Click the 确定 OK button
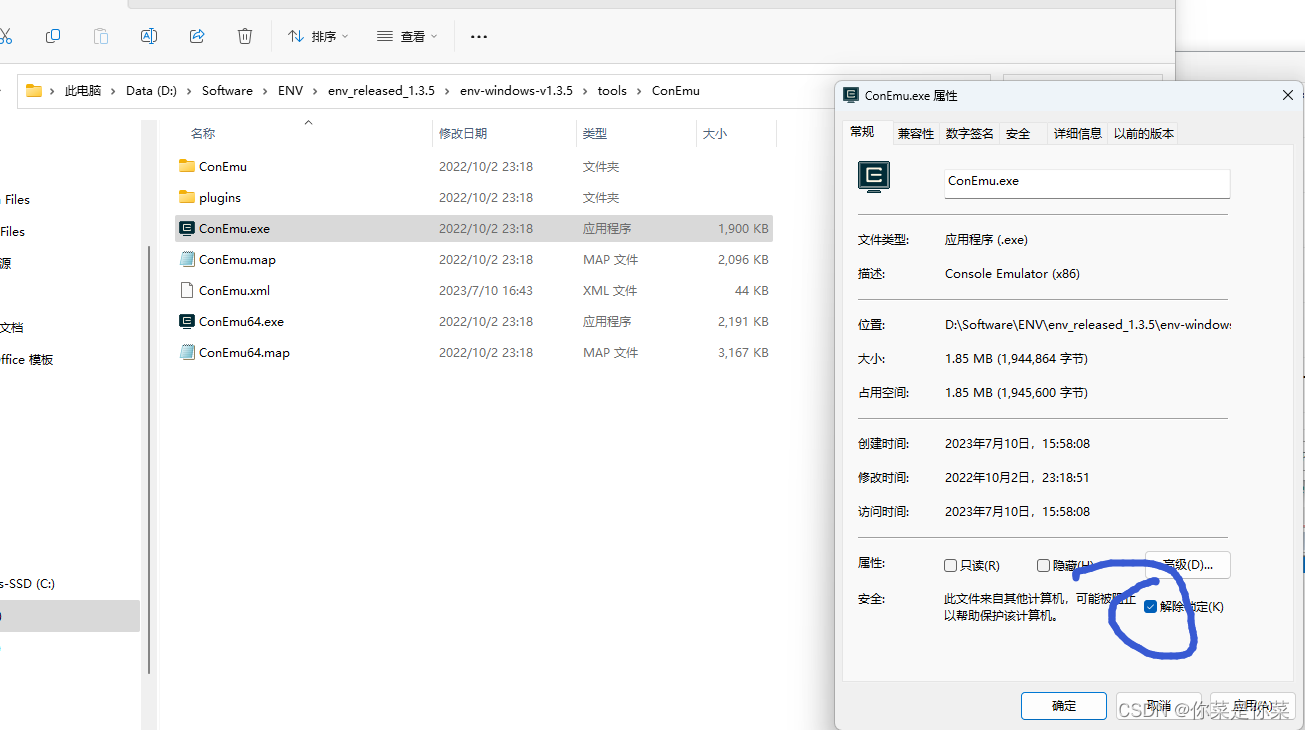1305x730 pixels. [1064, 705]
